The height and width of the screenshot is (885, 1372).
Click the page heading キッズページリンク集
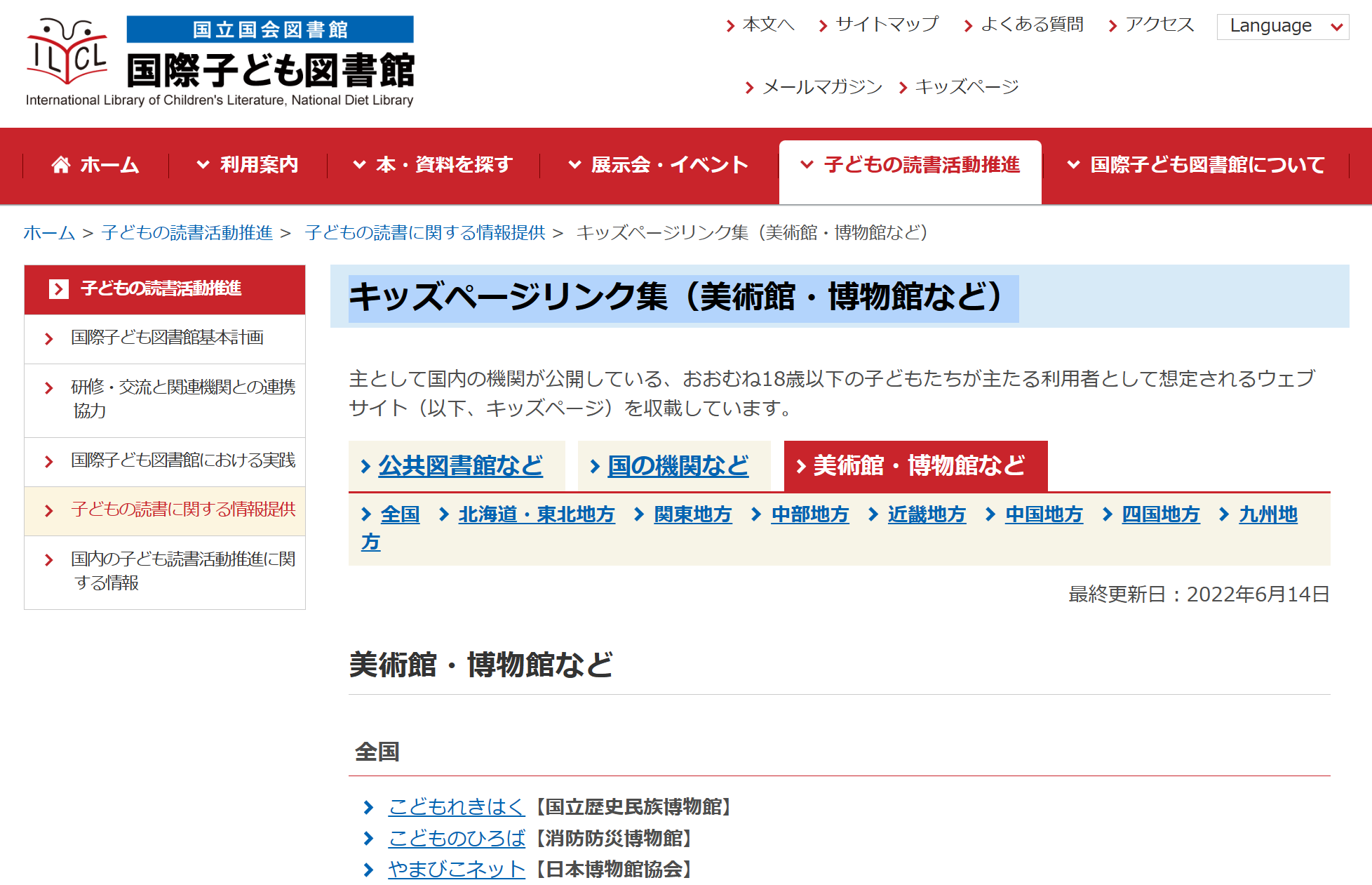[683, 297]
